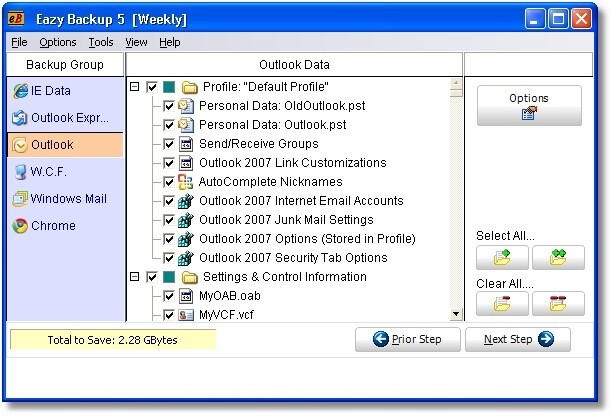
Task: Go to Next Step
Action: pyautogui.click(x=518, y=340)
